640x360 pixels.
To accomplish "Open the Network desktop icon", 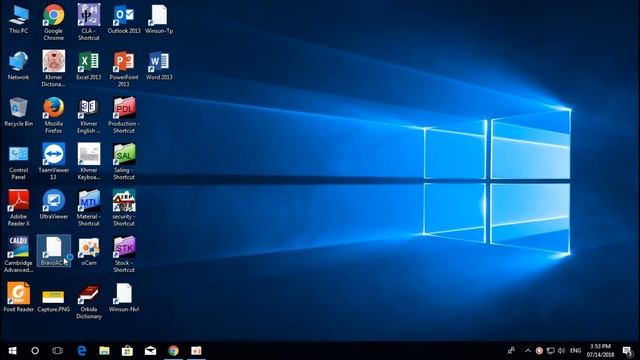I will [x=18, y=65].
